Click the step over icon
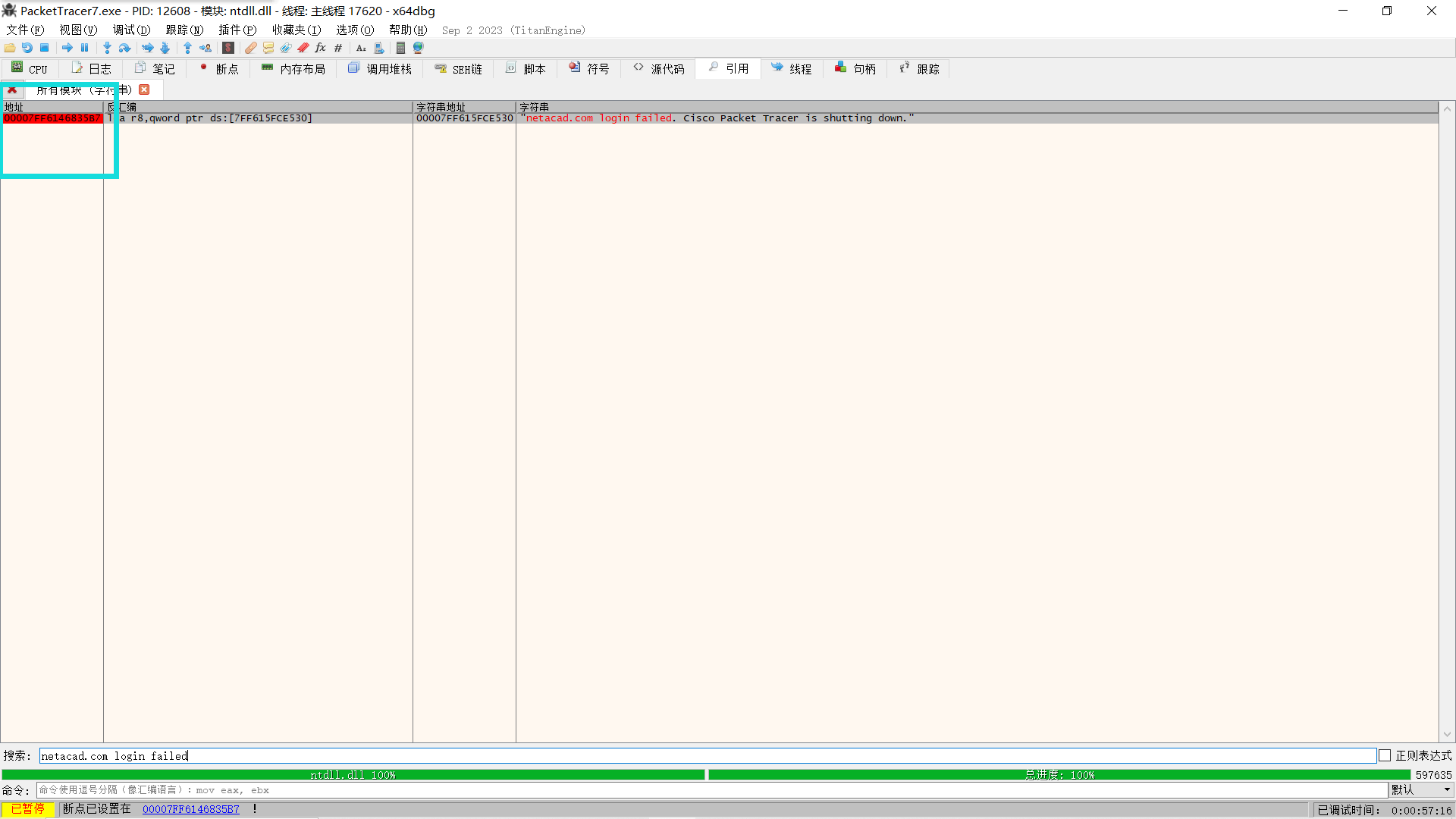Screen dimensions: 1456x819 click(125, 48)
